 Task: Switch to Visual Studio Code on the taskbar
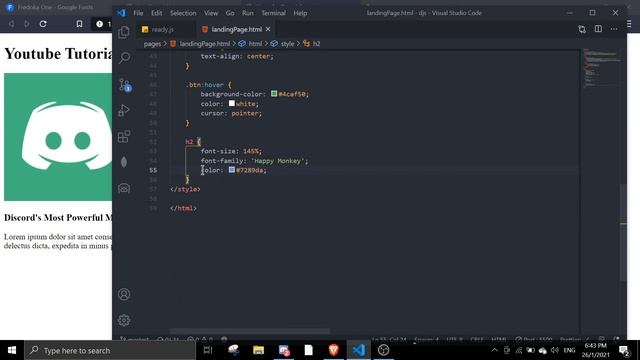[358, 350]
